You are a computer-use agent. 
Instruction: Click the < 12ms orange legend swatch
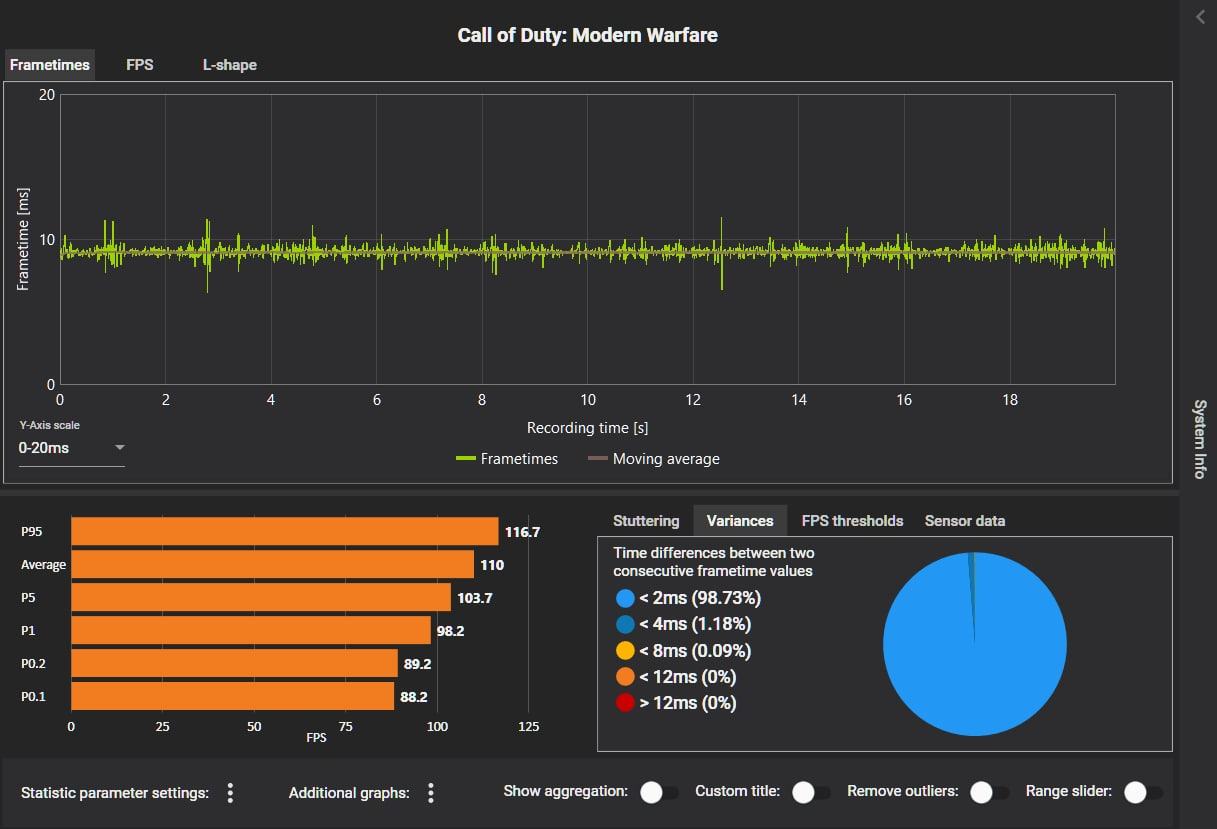[626, 677]
